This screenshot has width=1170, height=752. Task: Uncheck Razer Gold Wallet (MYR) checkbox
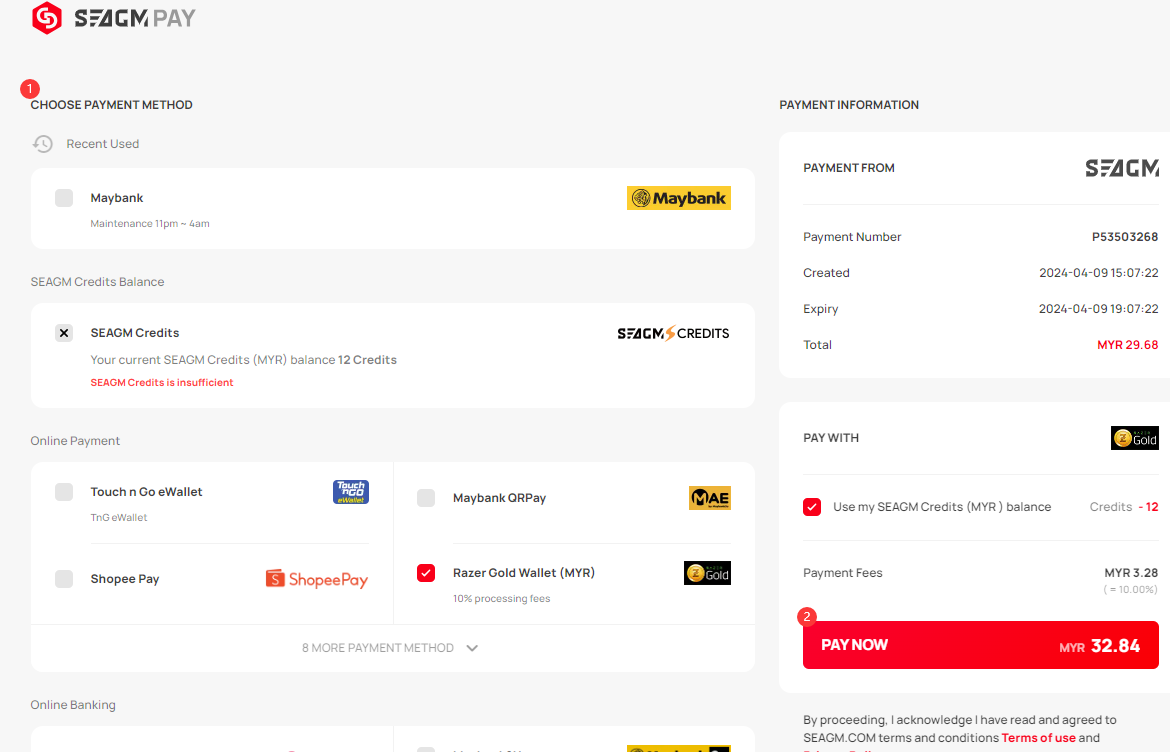coord(426,573)
